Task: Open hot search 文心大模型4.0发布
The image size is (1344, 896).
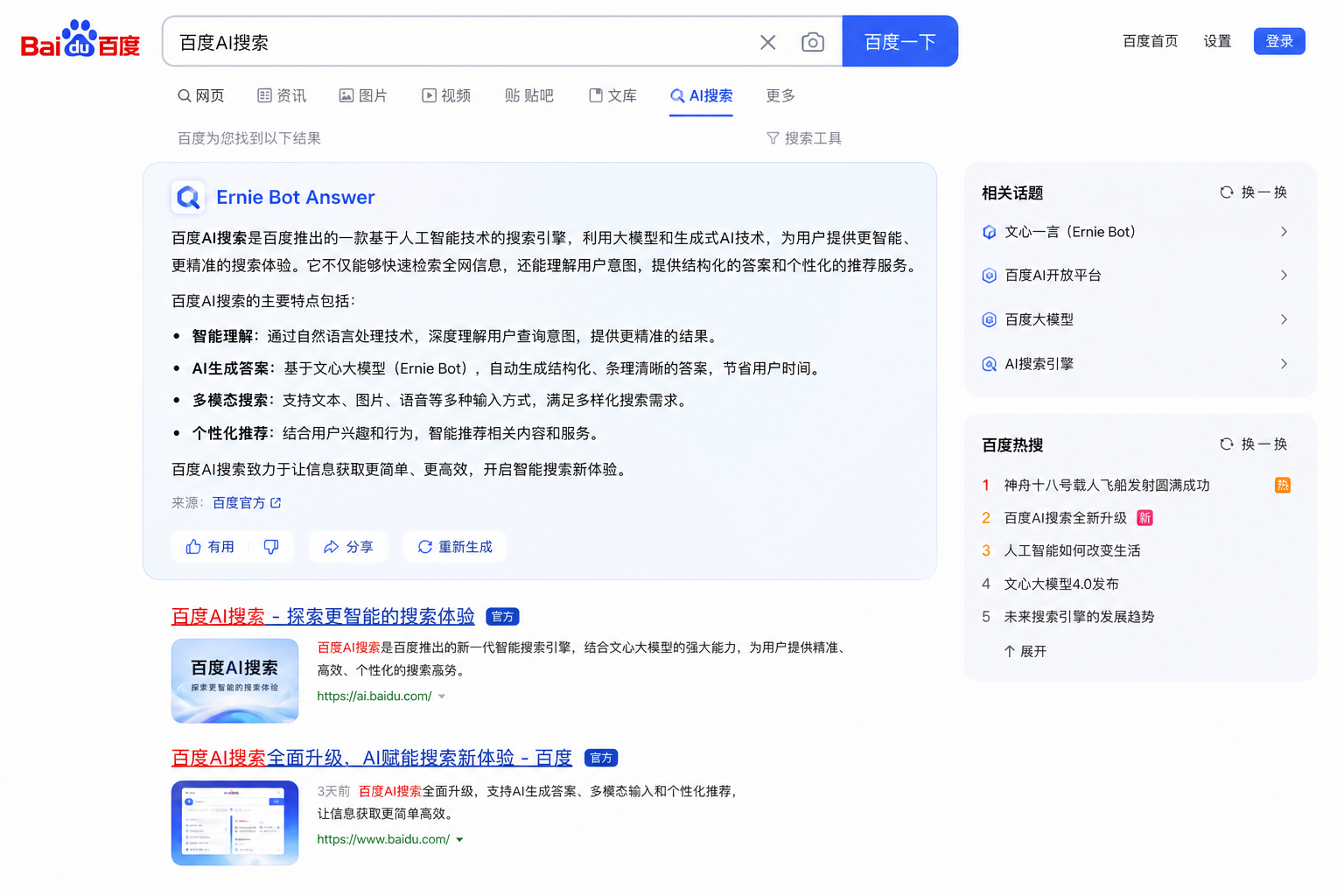Action: pos(1060,584)
